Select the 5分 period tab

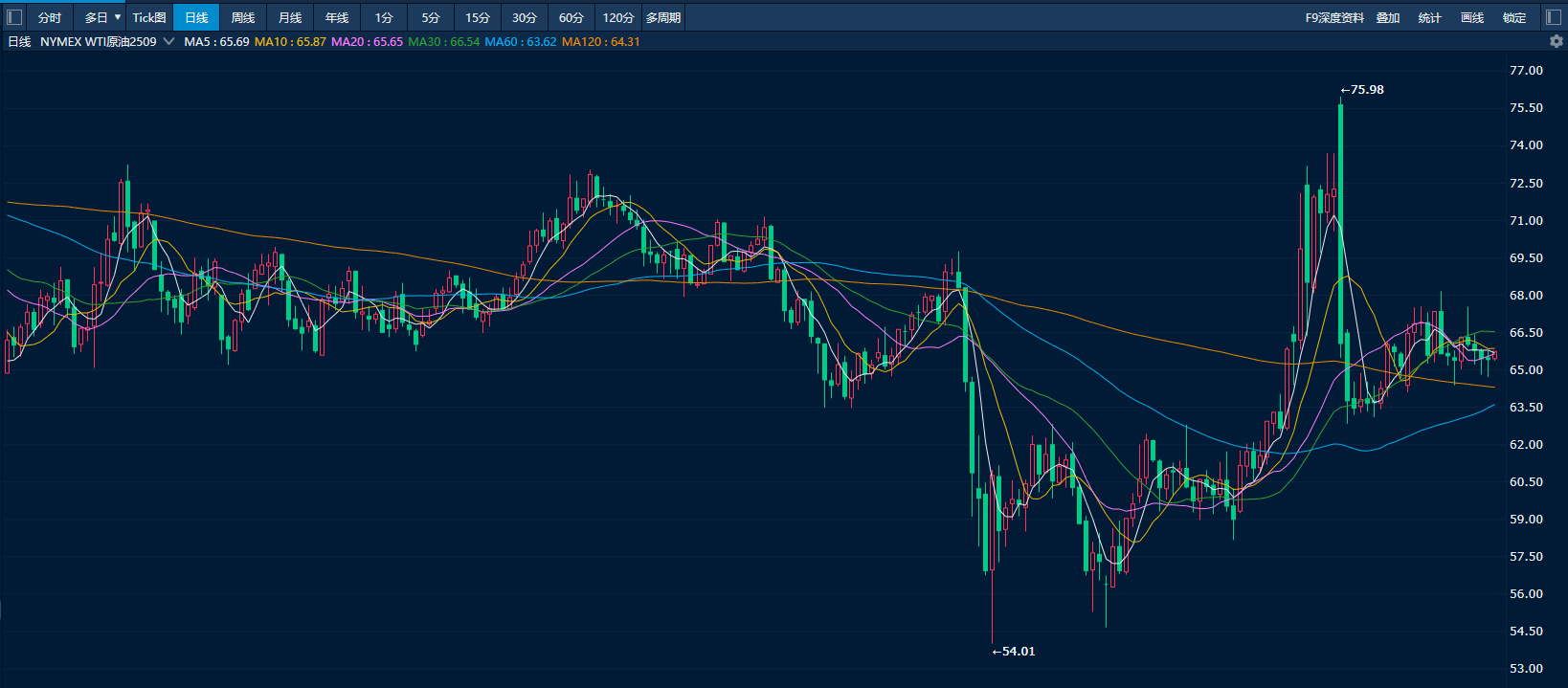(431, 17)
